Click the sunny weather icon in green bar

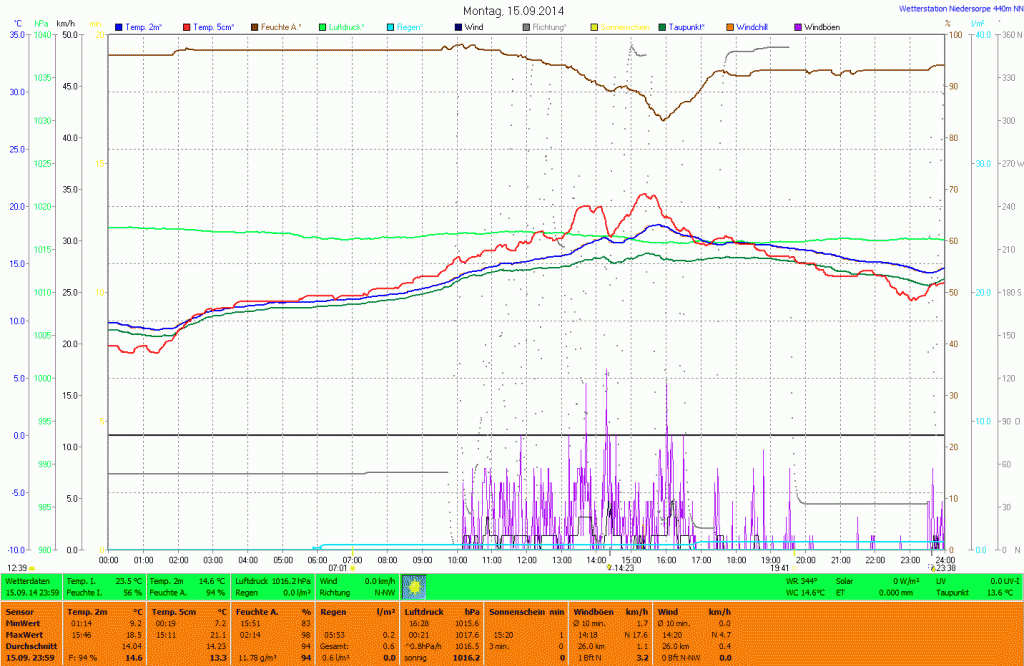(413, 585)
